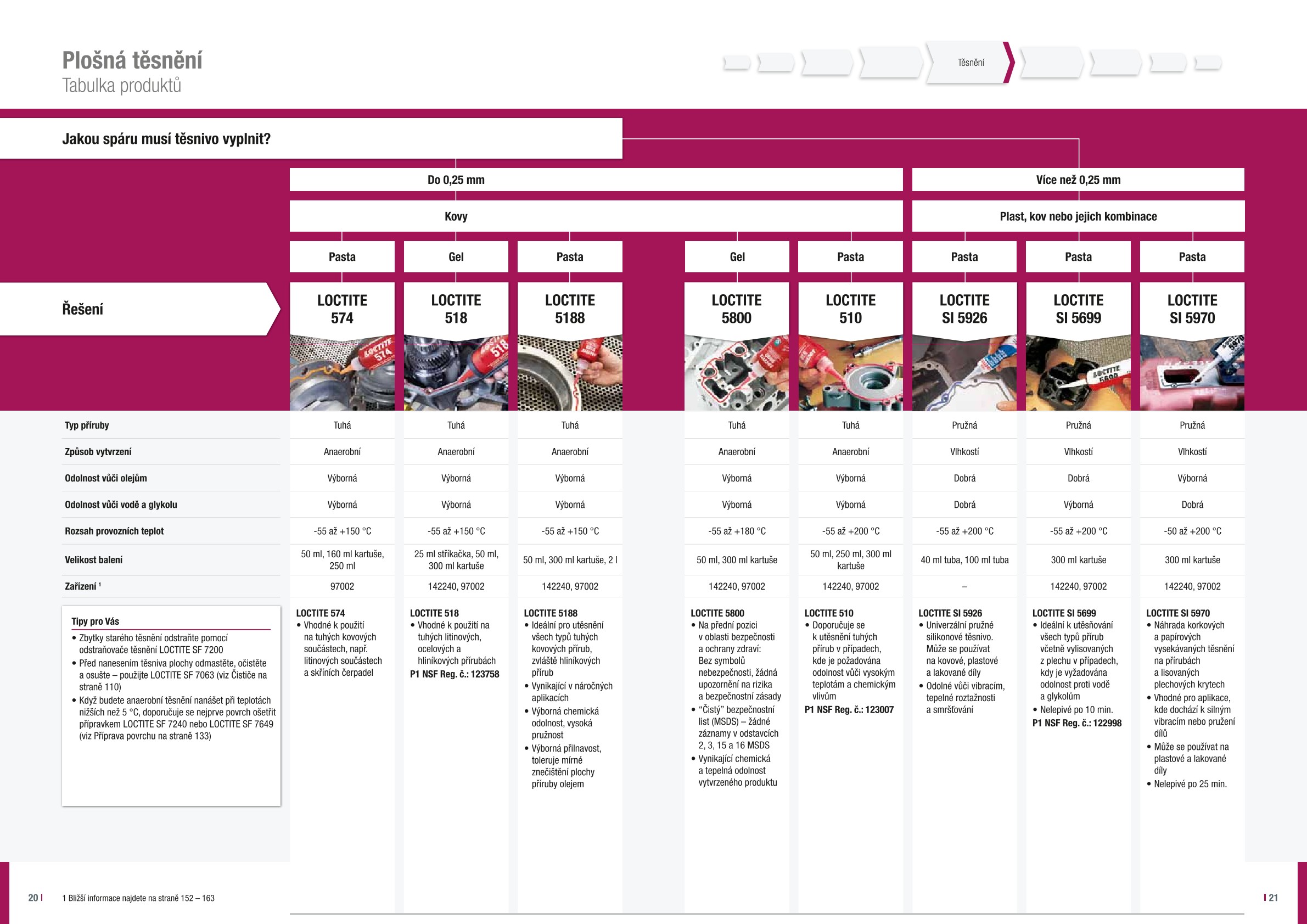1307x924 pixels.
Task: Click the 'Plošná těsnění' page title
Action: coord(132,60)
